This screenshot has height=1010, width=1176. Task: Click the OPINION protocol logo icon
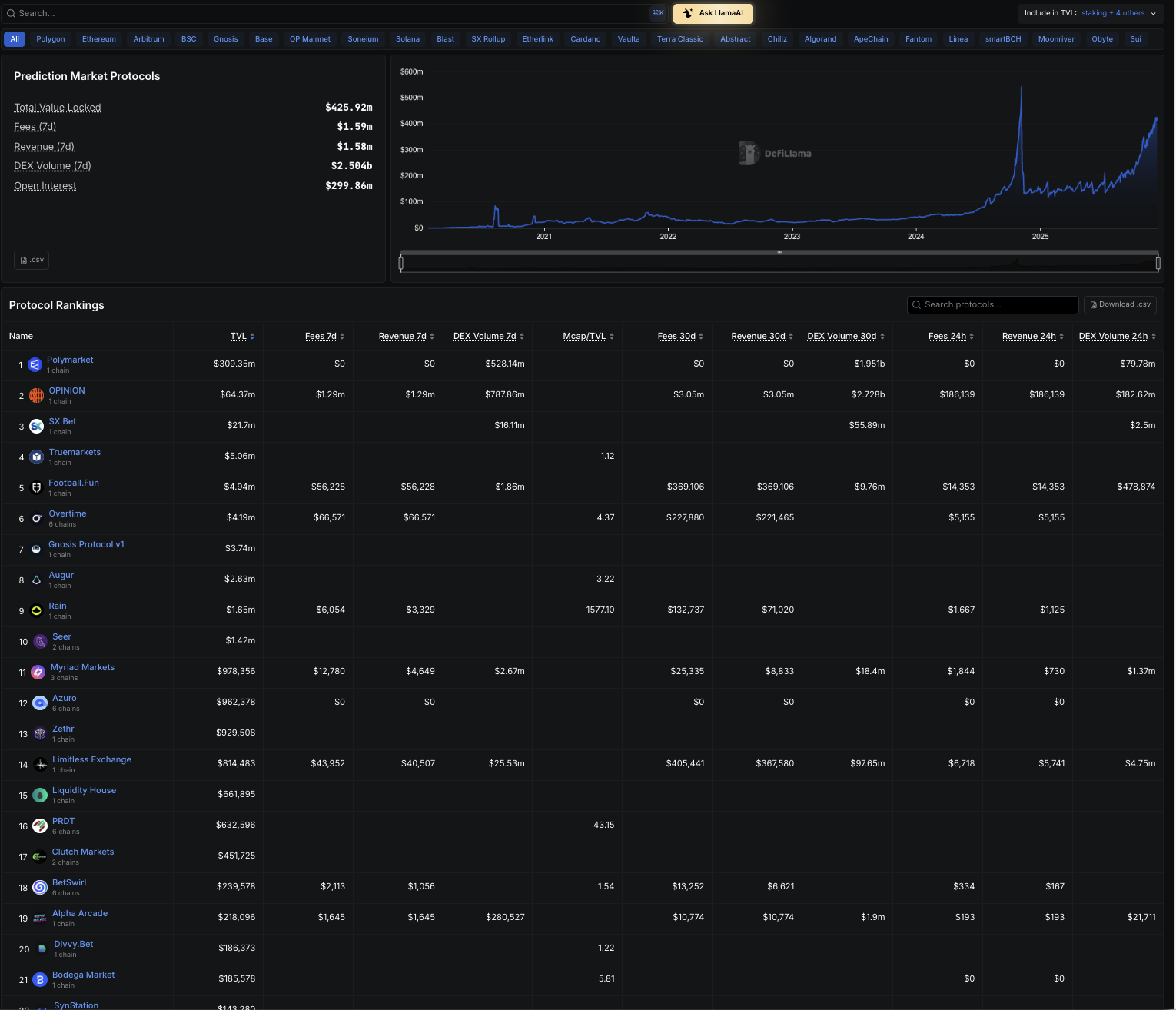click(x=36, y=396)
